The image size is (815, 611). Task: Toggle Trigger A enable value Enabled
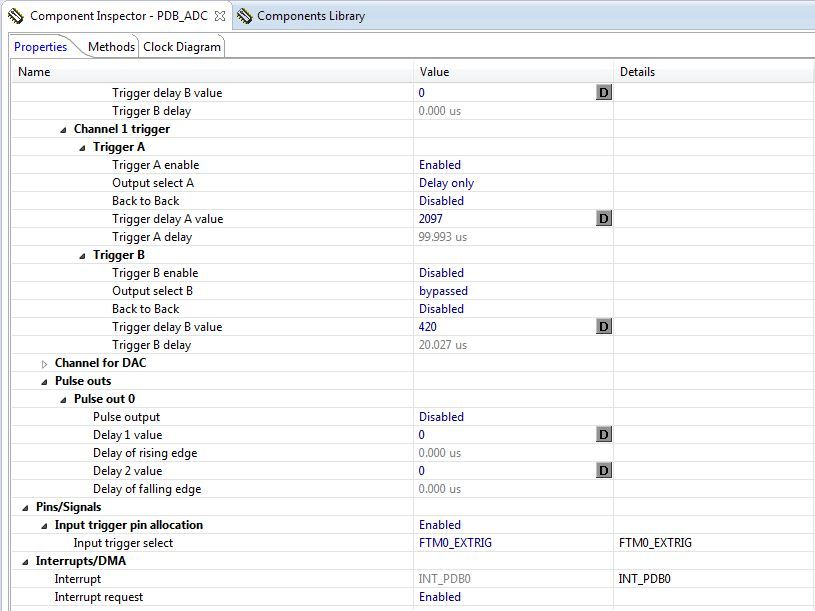(440, 165)
